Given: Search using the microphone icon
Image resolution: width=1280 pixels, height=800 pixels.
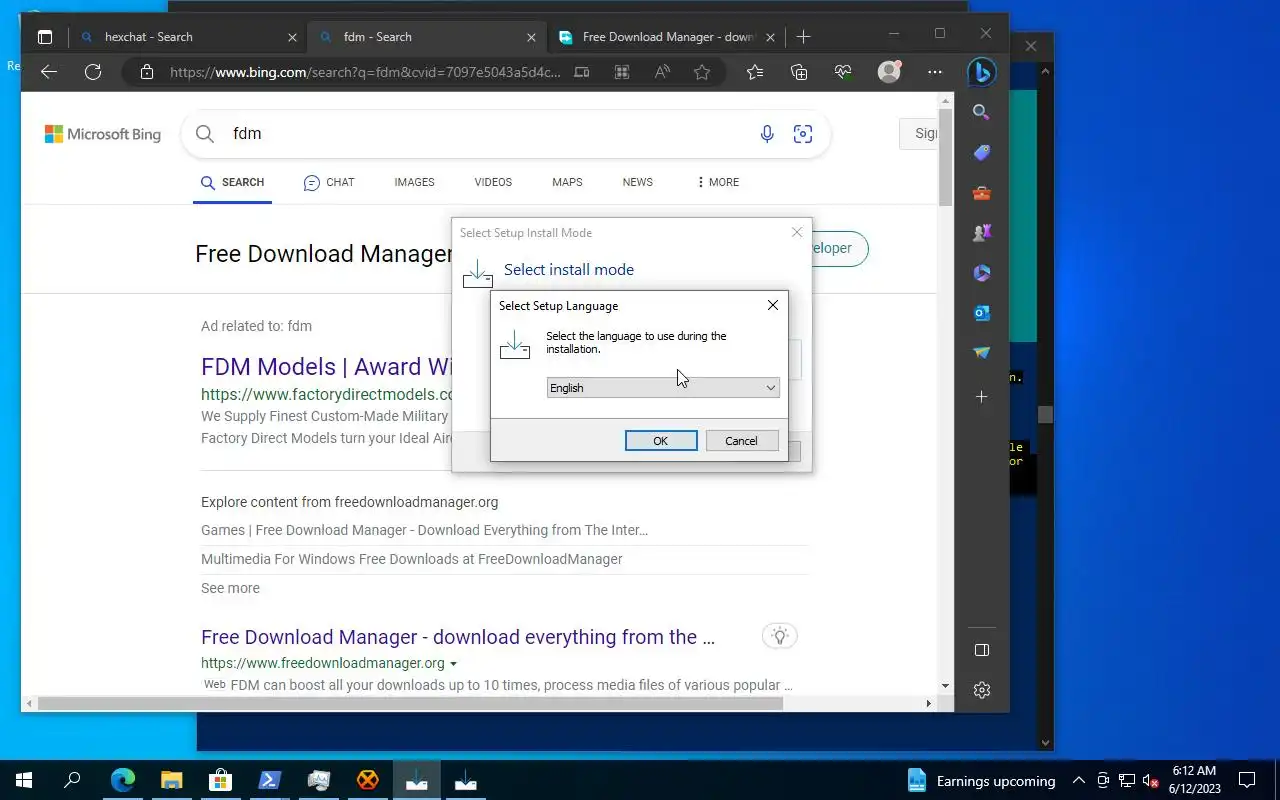Looking at the screenshot, I should click(x=767, y=134).
